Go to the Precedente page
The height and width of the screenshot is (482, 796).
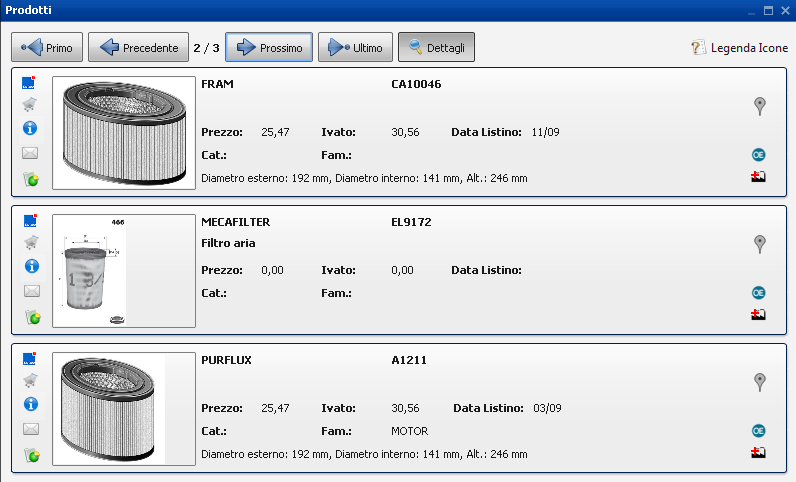click(138, 47)
